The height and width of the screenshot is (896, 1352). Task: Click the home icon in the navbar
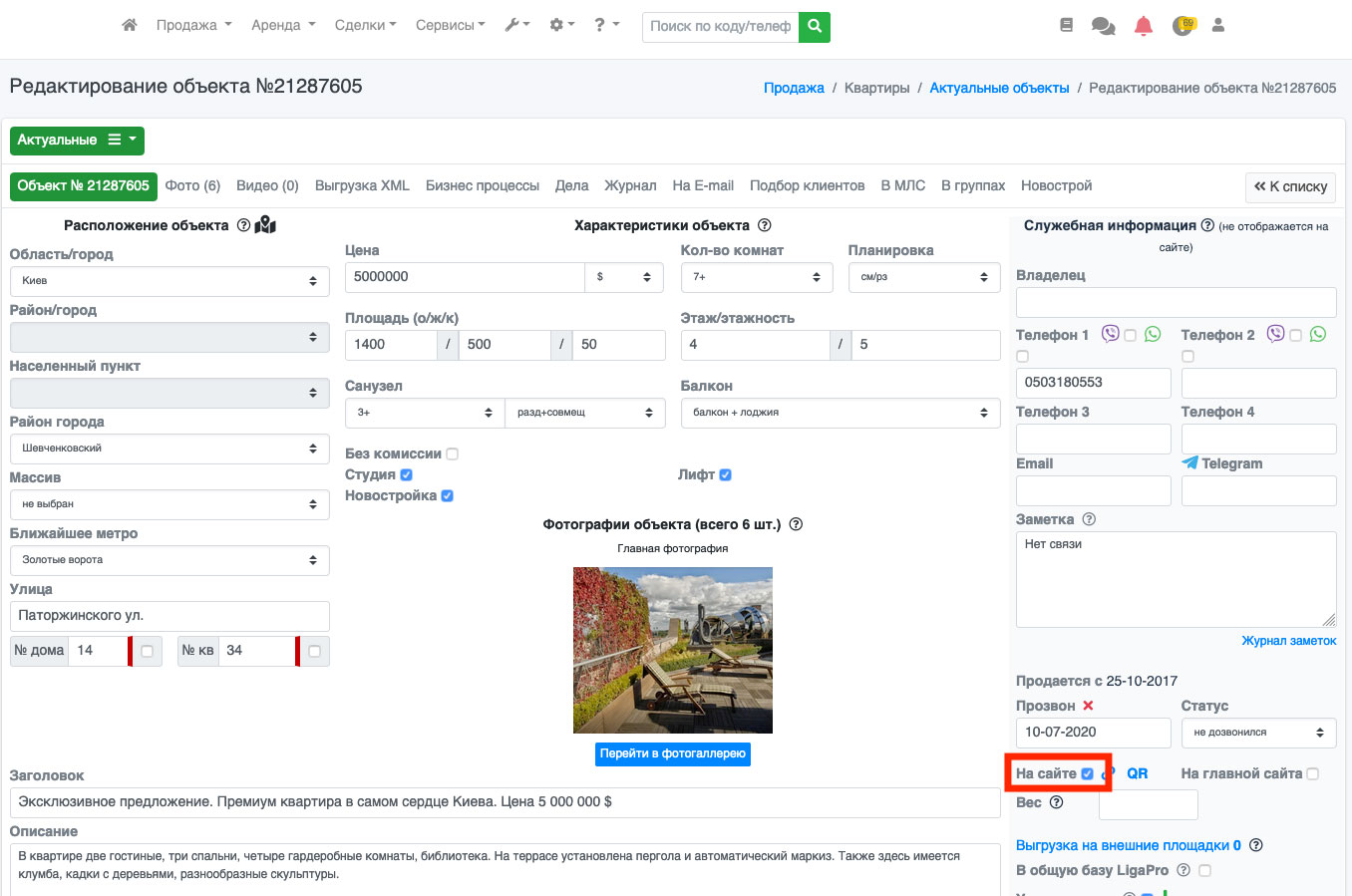click(130, 26)
